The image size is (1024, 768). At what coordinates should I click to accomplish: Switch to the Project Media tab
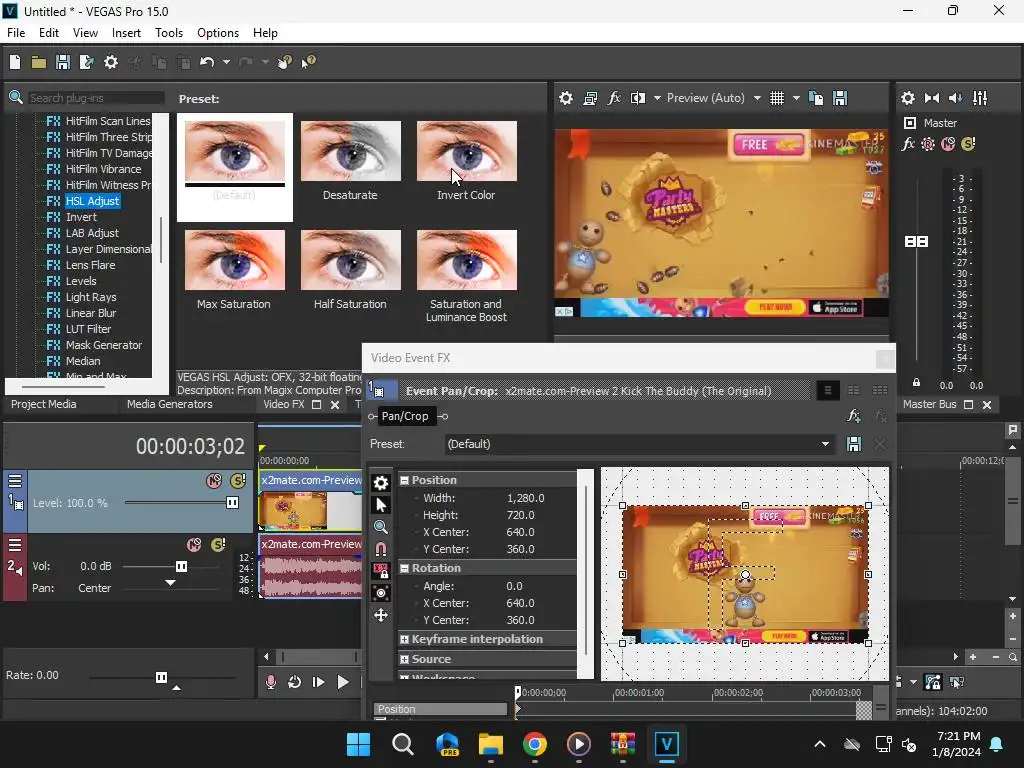[43, 404]
